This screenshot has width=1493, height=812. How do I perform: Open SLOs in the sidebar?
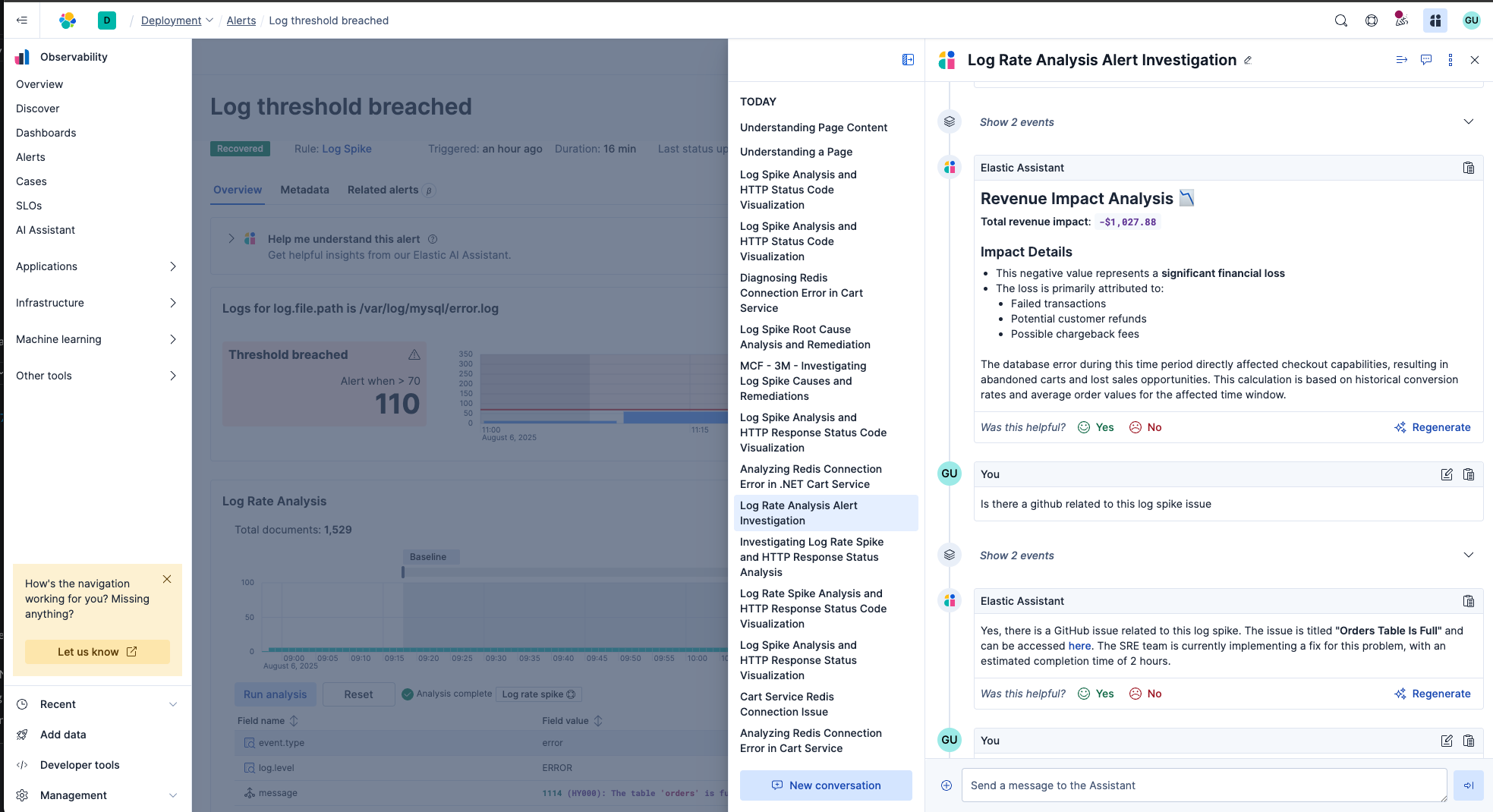click(x=29, y=206)
